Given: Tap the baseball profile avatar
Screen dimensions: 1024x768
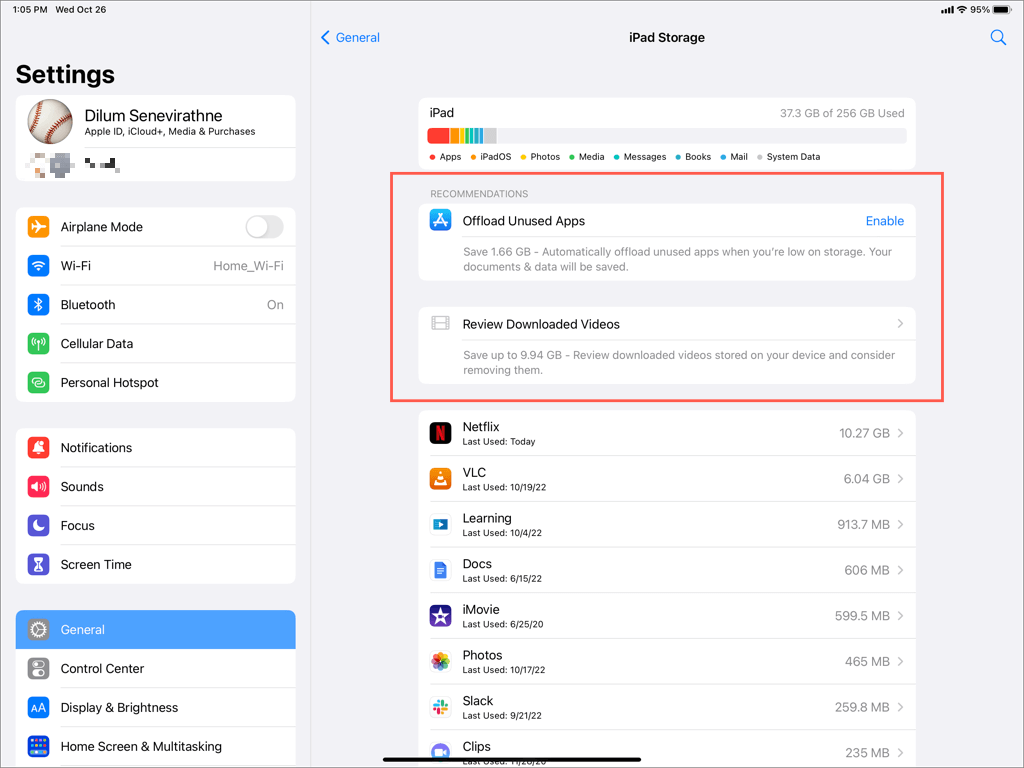Looking at the screenshot, I should tap(50, 121).
